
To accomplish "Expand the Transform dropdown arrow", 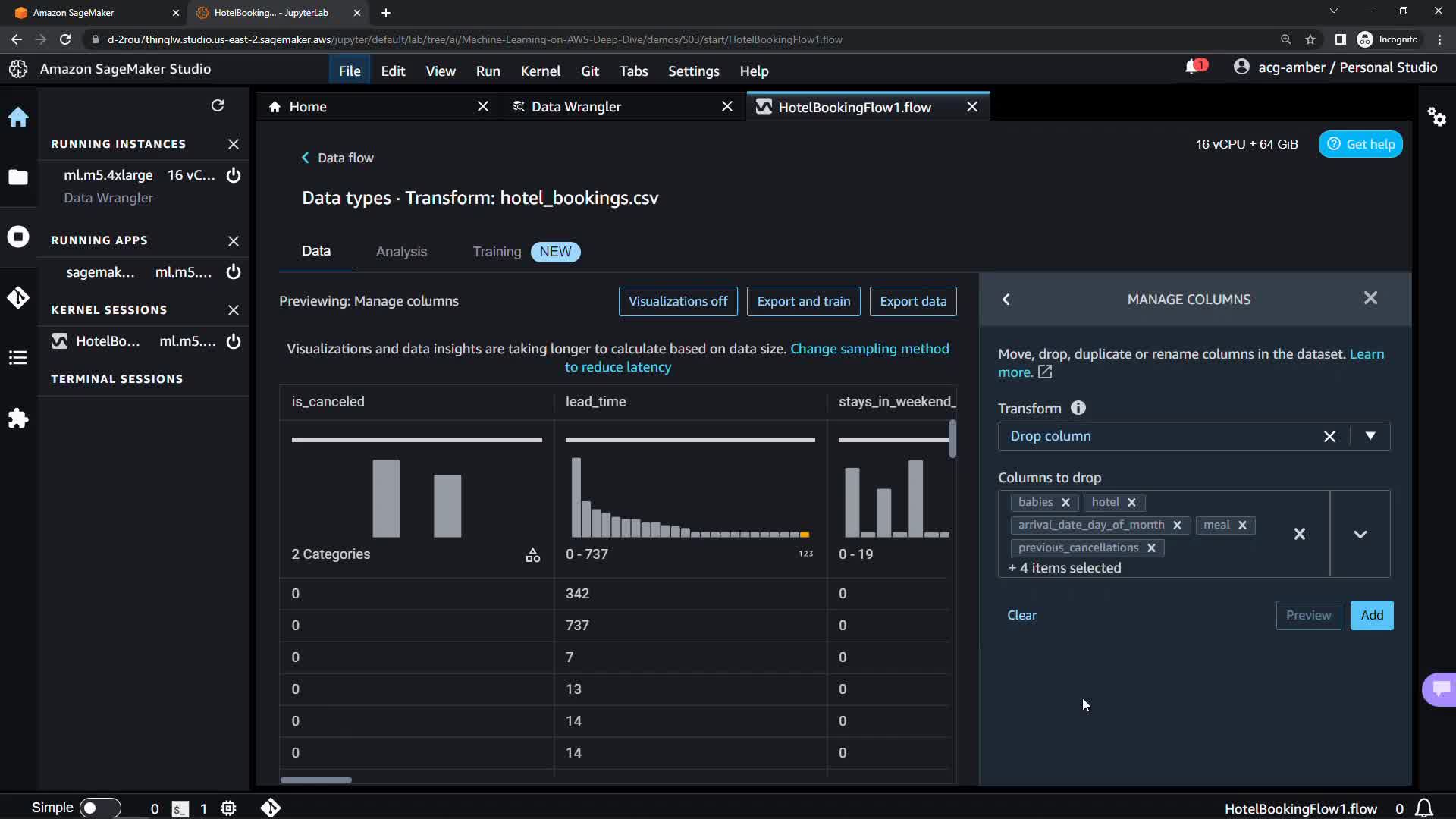I will 1370,436.
